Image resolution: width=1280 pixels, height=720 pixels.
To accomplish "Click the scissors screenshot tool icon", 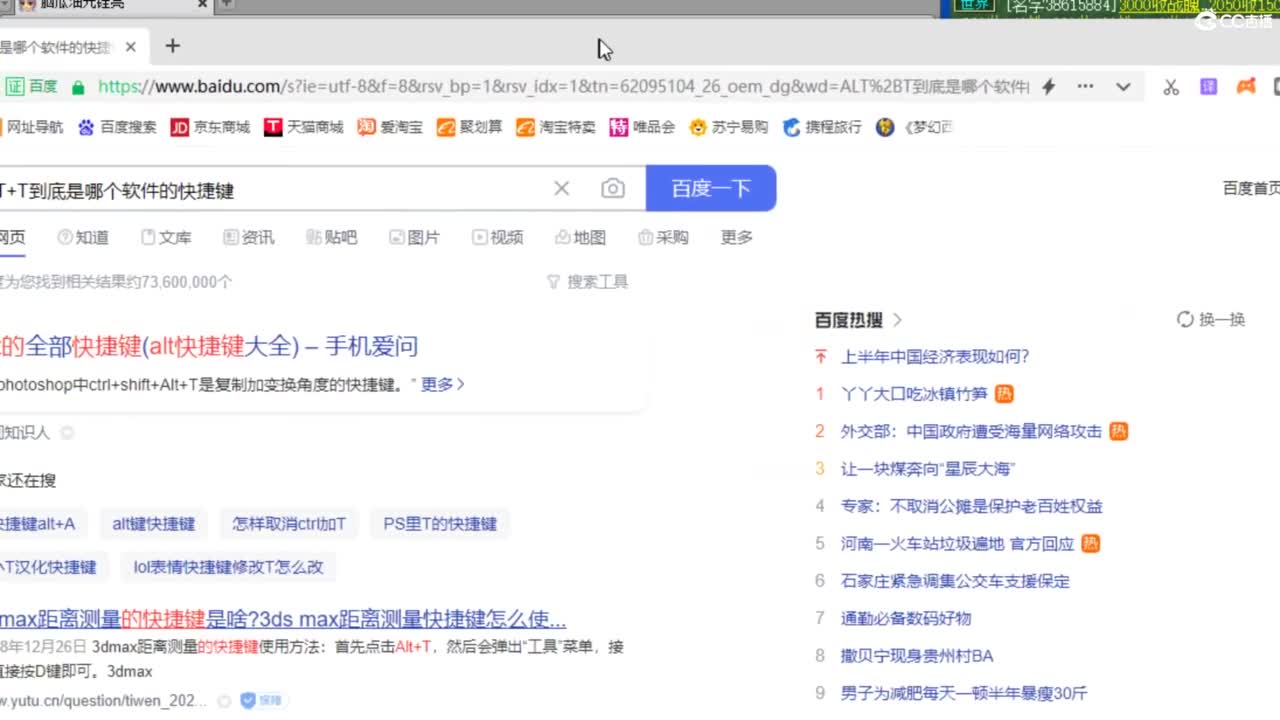I will click(1171, 87).
